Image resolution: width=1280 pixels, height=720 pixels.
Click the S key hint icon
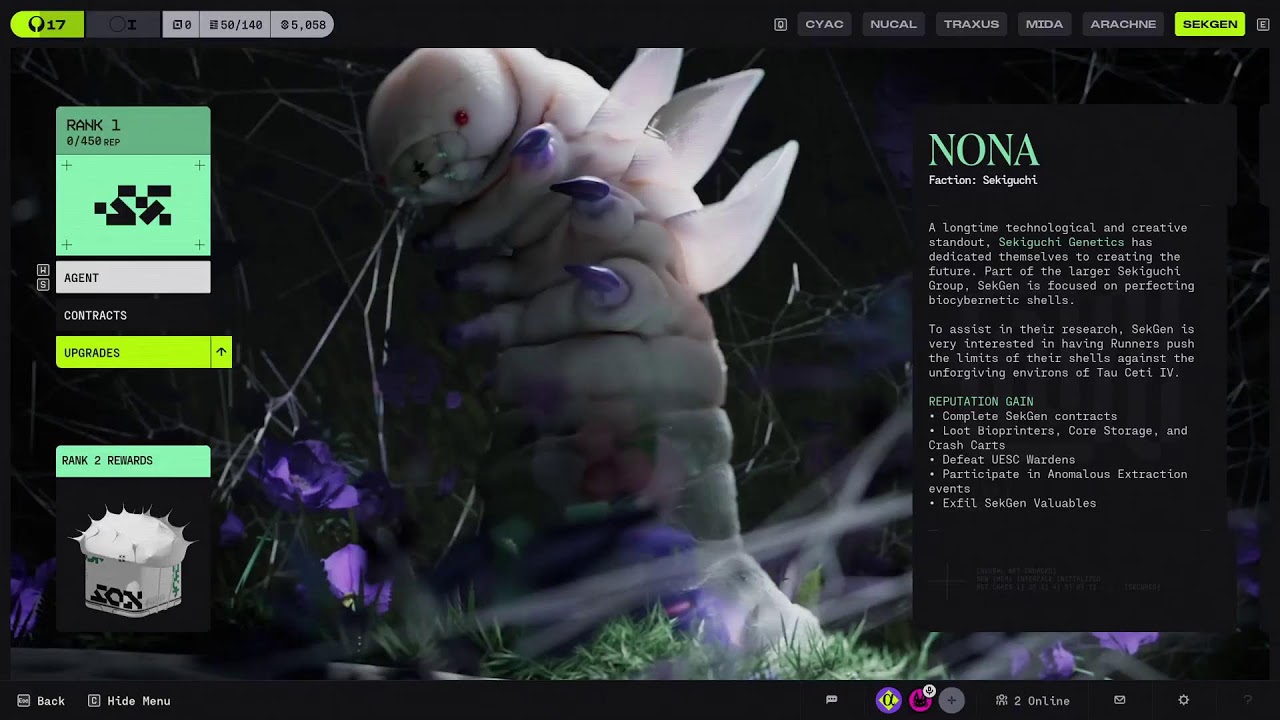[x=43, y=285]
